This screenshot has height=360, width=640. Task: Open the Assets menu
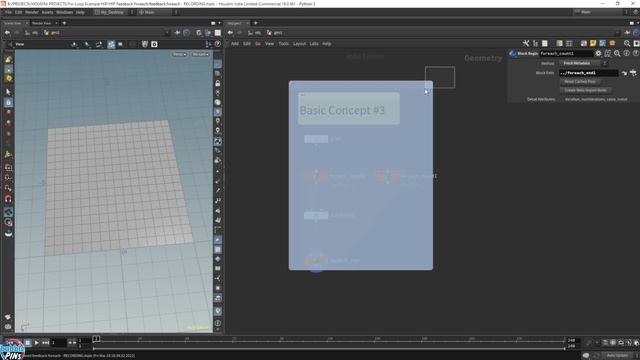pyautogui.click(x=47, y=12)
